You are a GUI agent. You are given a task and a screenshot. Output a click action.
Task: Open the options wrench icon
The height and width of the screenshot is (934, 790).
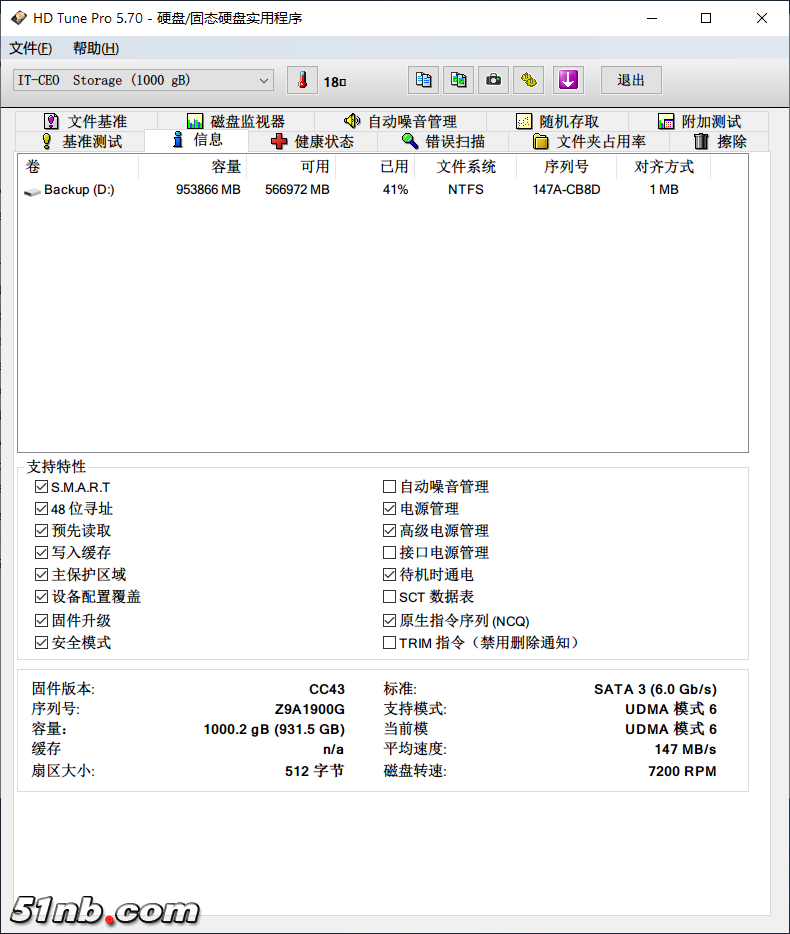pyautogui.click(x=529, y=80)
